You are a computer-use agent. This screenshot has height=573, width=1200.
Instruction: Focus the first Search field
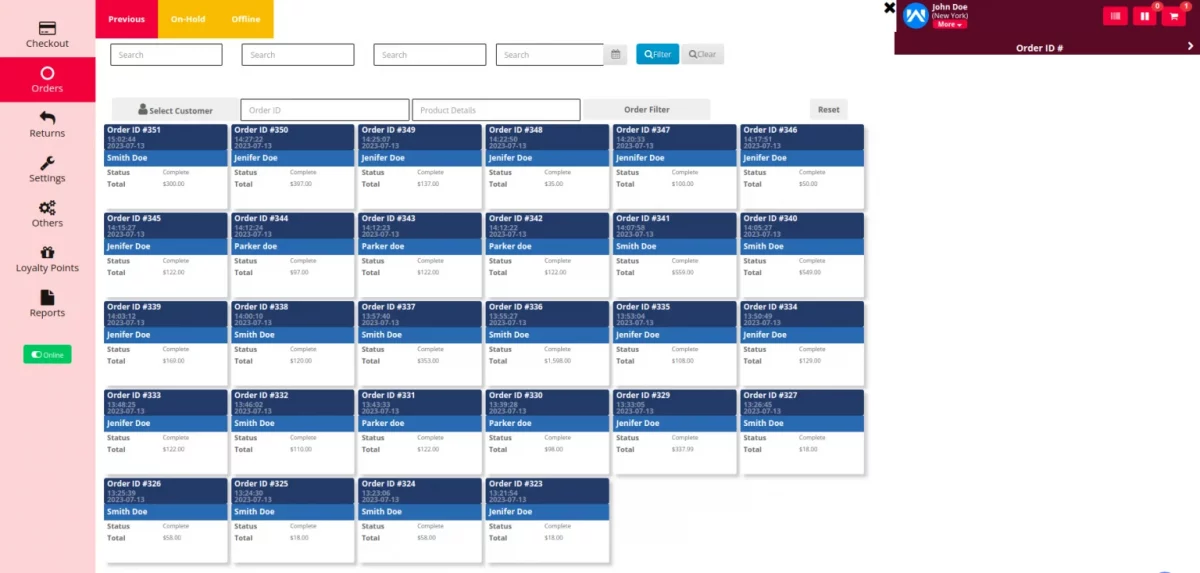166,55
